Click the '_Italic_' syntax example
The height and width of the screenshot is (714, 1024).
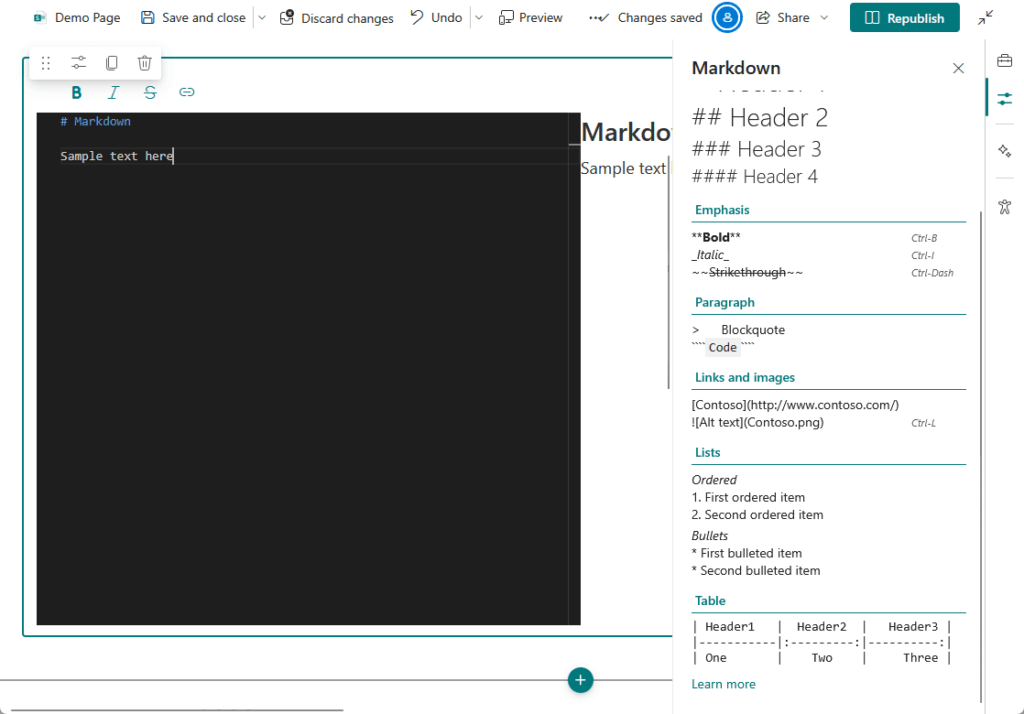(x=710, y=255)
